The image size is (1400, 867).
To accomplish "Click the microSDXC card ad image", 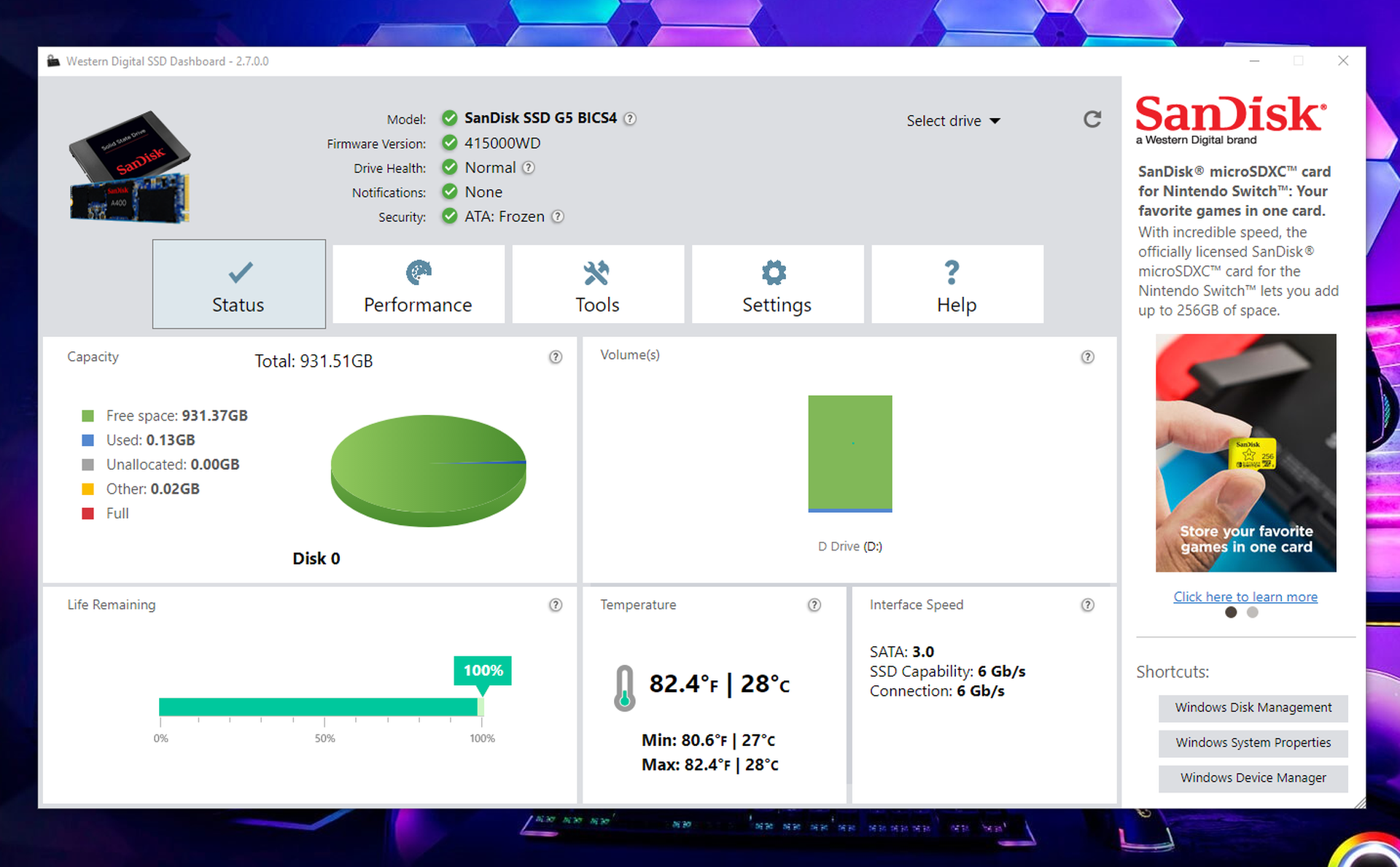I will coord(1245,453).
